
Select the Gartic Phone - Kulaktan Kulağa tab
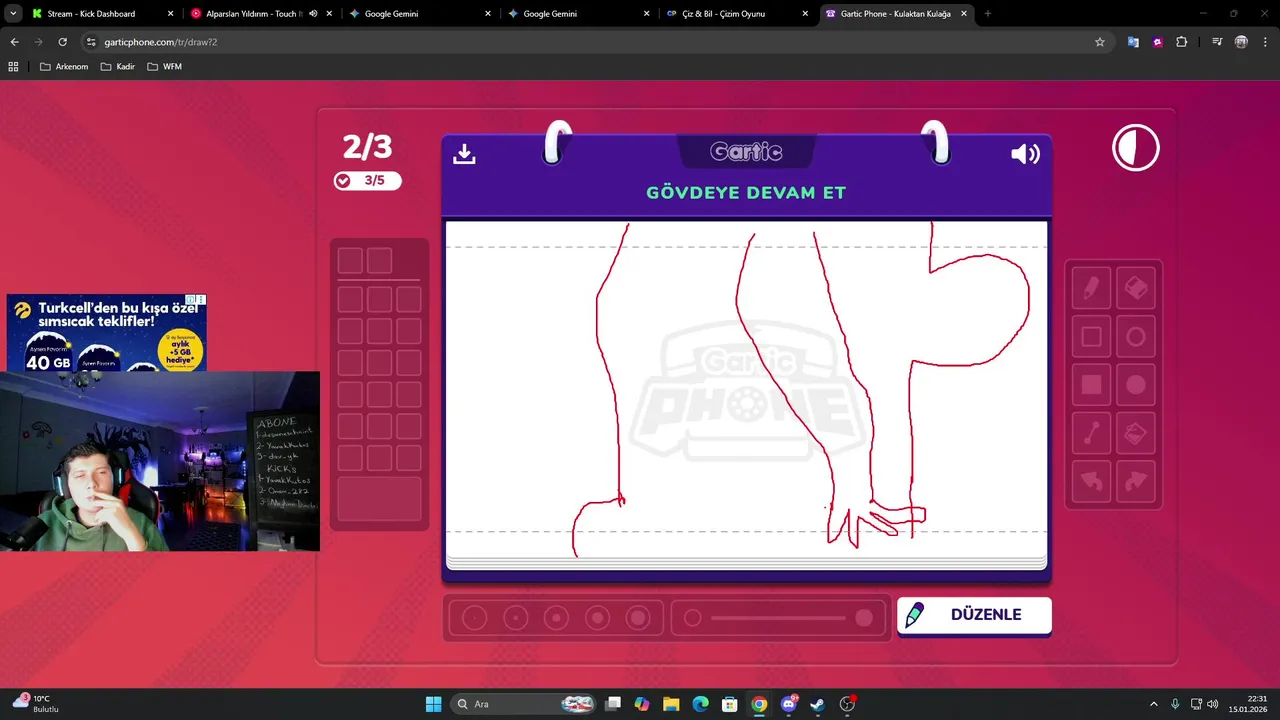pos(896,14)
